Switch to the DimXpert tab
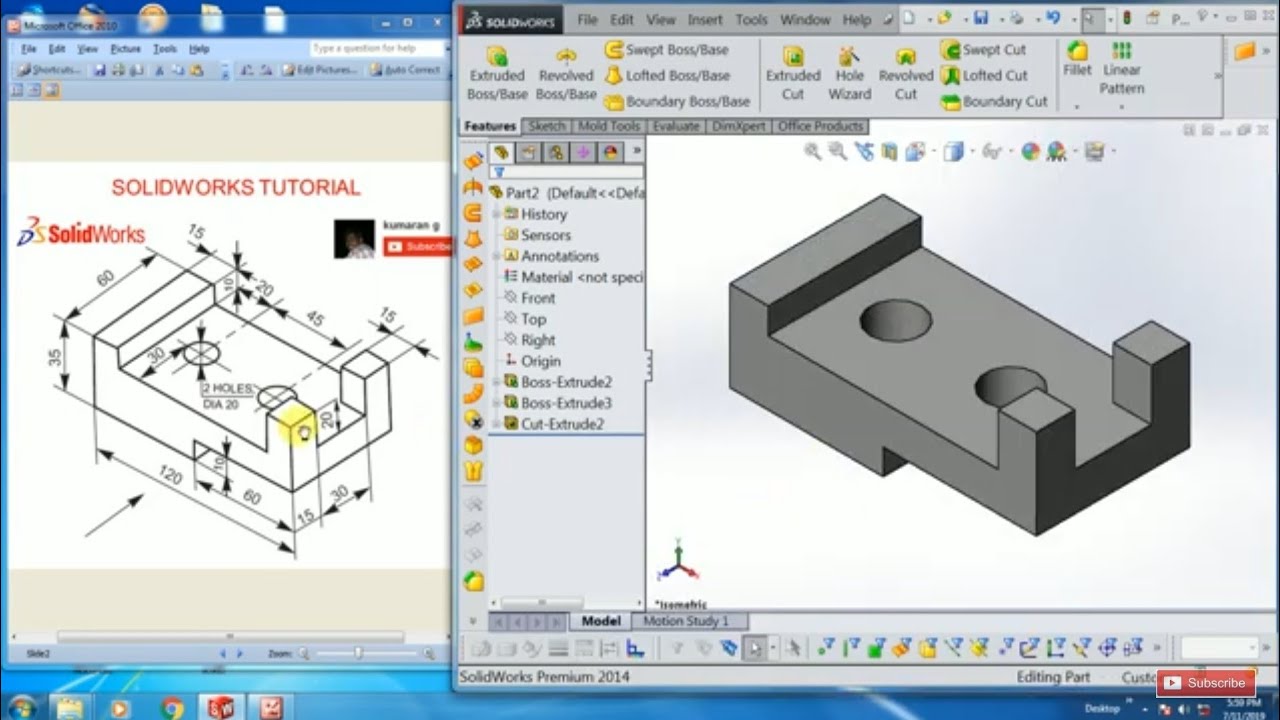This screenshot has width=1280, height=720. 739,127
